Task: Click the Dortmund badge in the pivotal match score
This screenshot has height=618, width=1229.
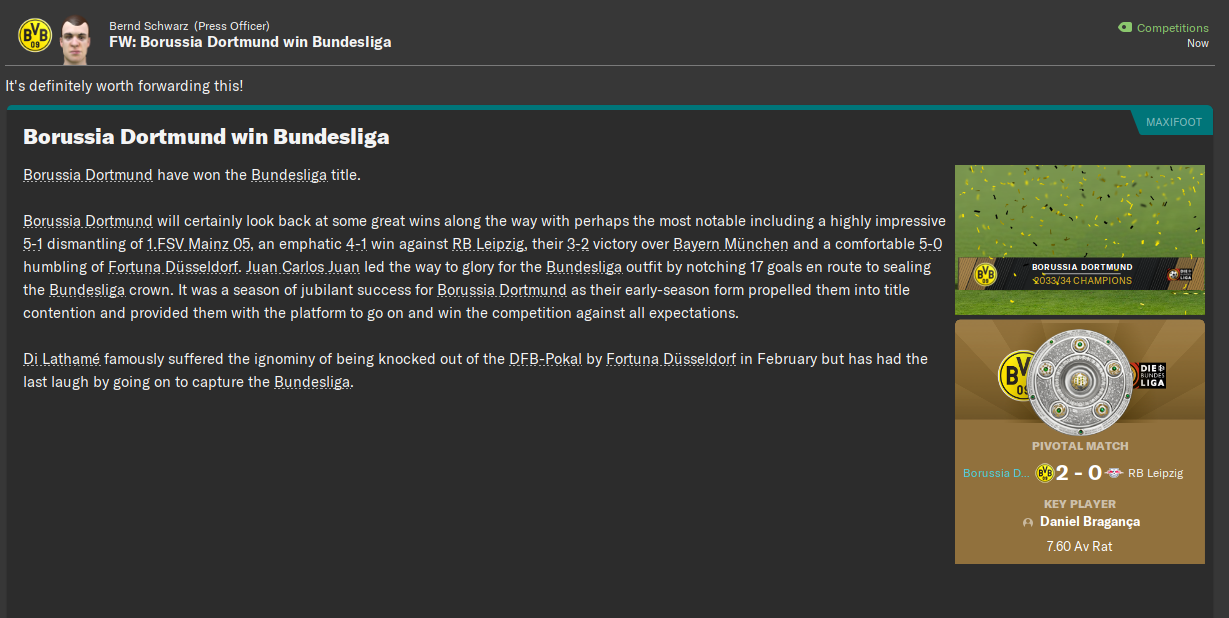Action: [1045, 473]
